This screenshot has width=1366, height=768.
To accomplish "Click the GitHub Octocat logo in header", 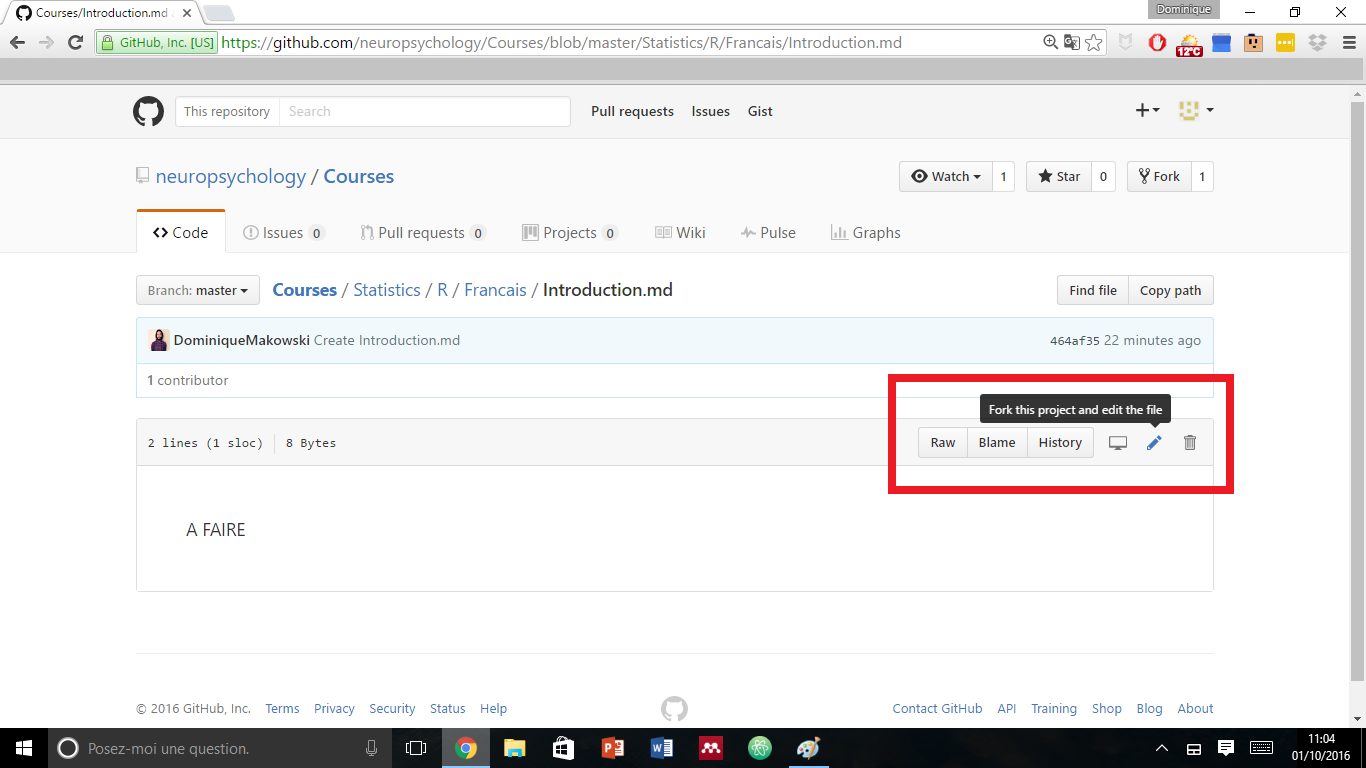I will 148,111.
